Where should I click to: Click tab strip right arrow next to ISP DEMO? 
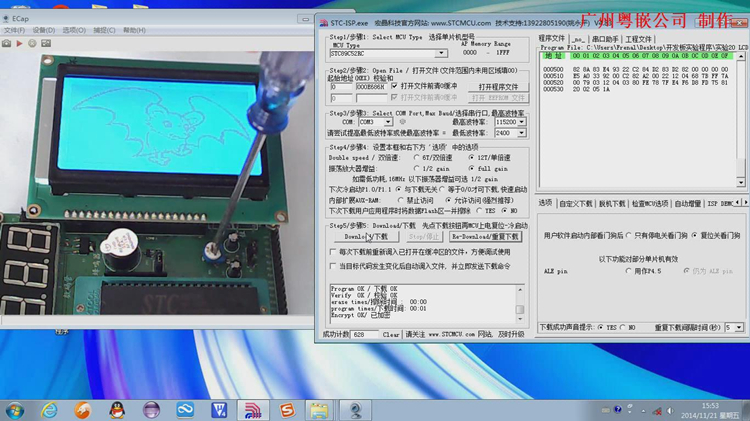pyautogui.click(x=745, y=203)
